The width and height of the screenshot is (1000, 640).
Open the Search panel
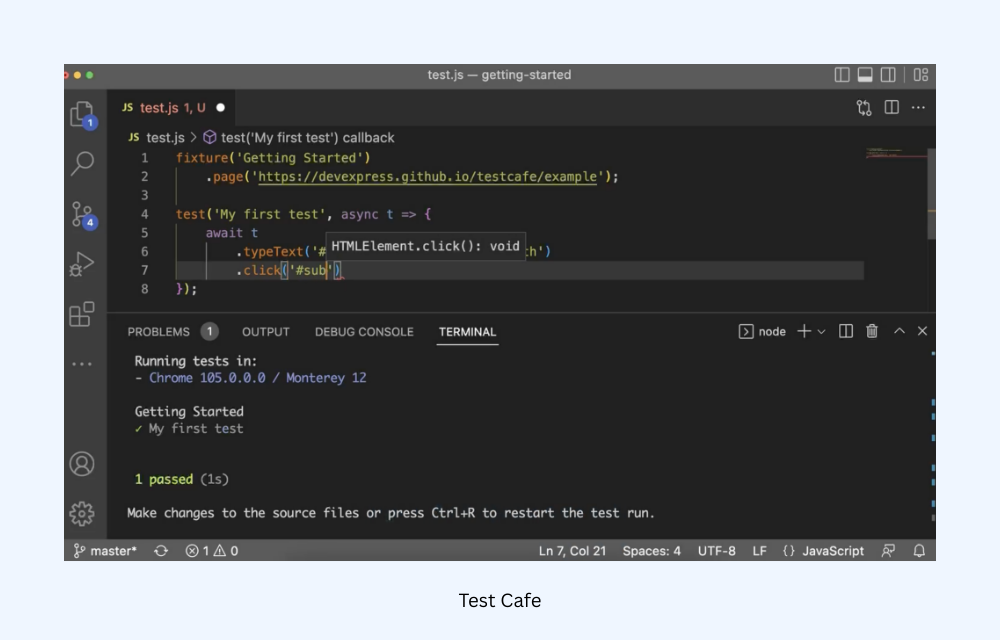[84, 164]
